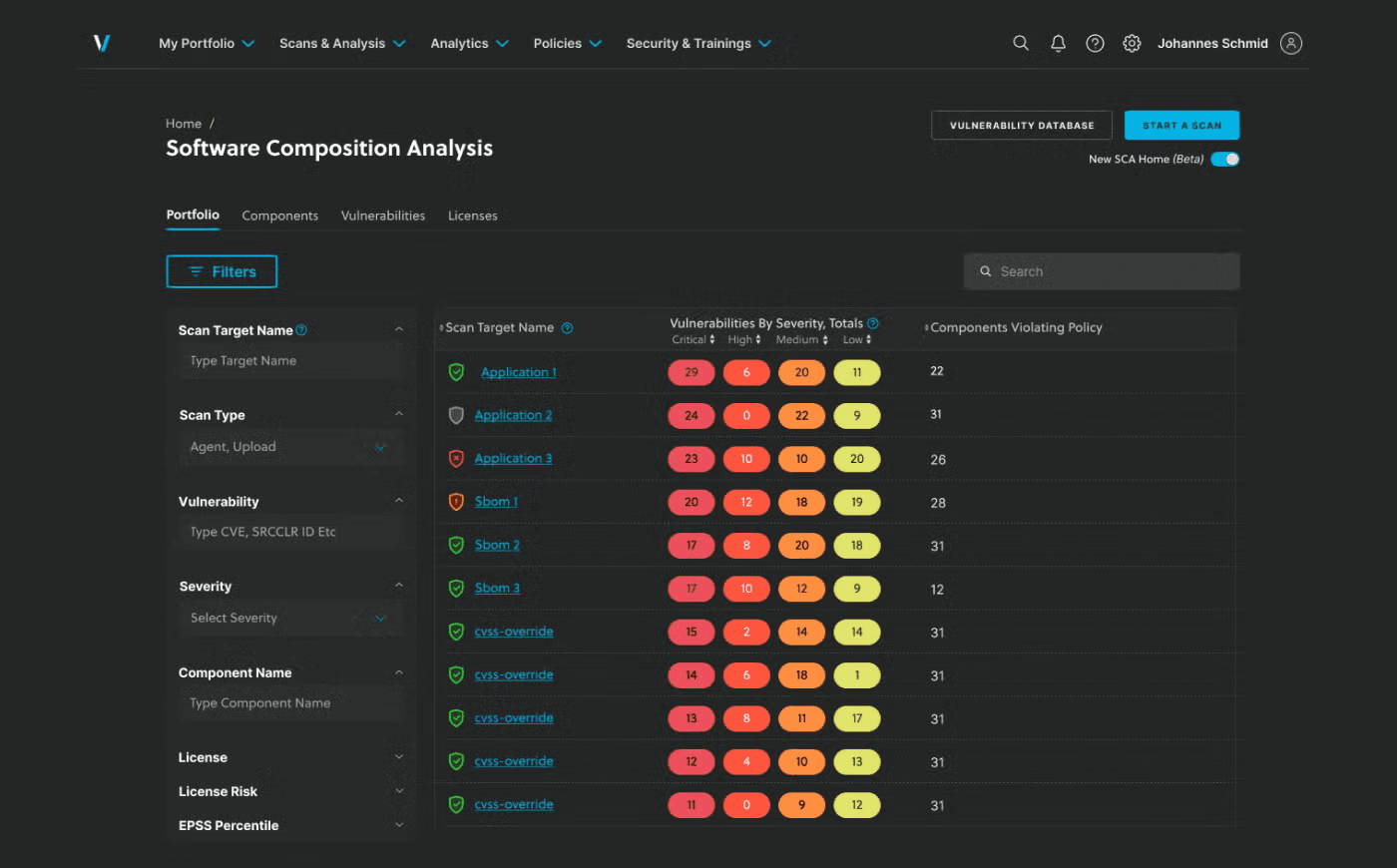Click the search magnifier icon in the header

[1020, 43]
